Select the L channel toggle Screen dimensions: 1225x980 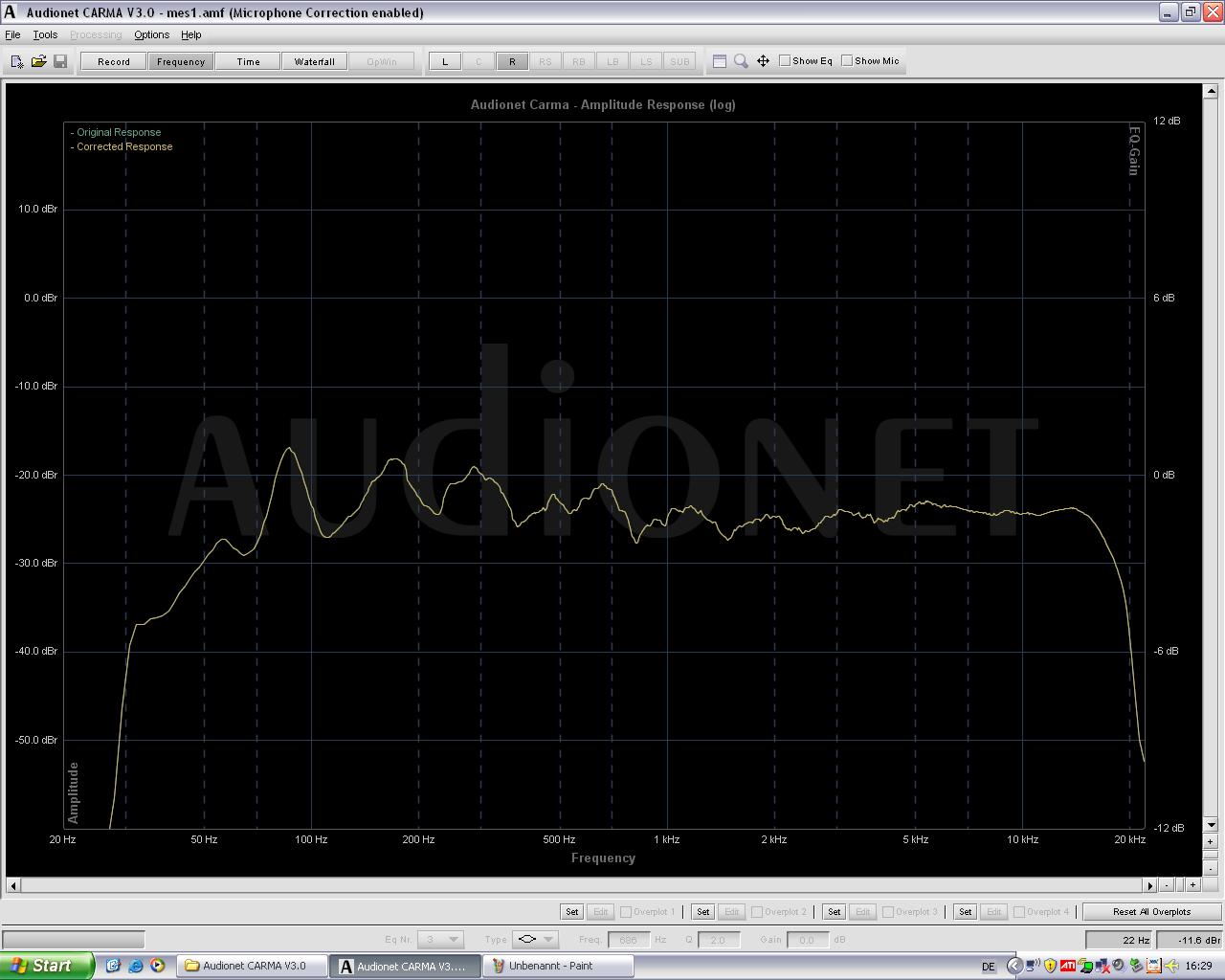click(x=445, y=61)
